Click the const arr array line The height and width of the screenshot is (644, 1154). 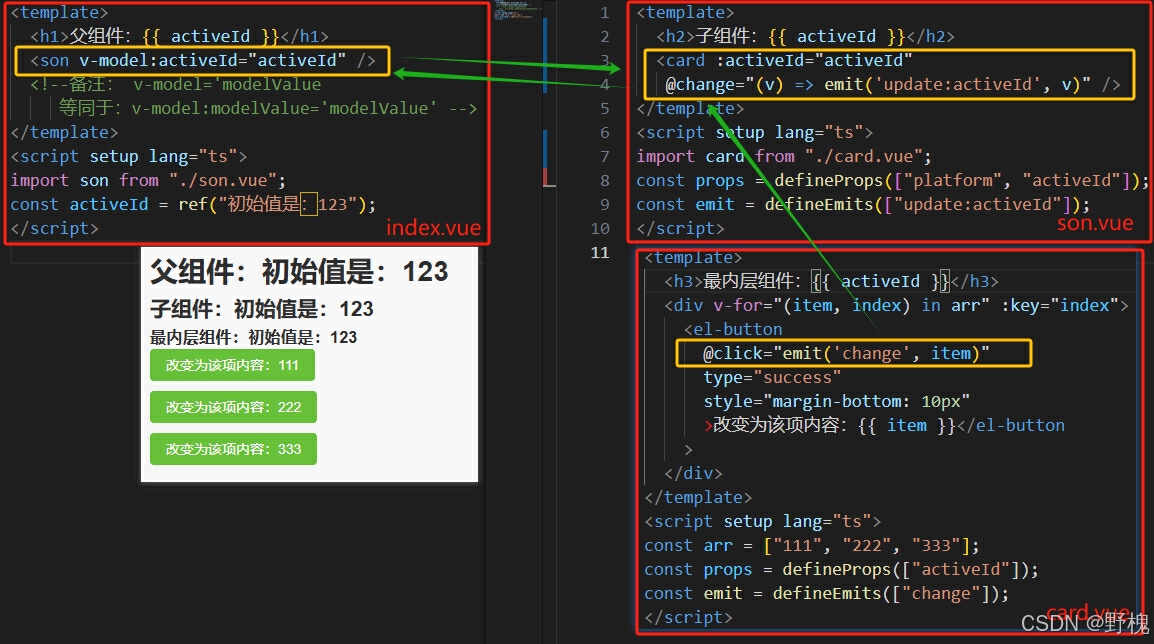(x=812, y=545)
